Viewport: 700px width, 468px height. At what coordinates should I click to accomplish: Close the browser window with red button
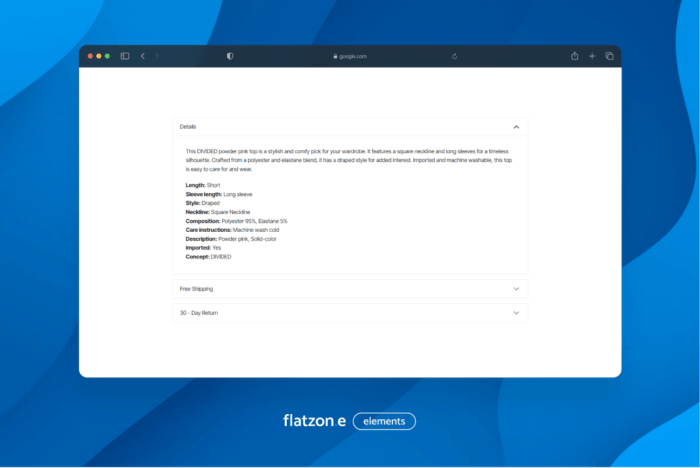pyautogui.click(x=90, y=56)
